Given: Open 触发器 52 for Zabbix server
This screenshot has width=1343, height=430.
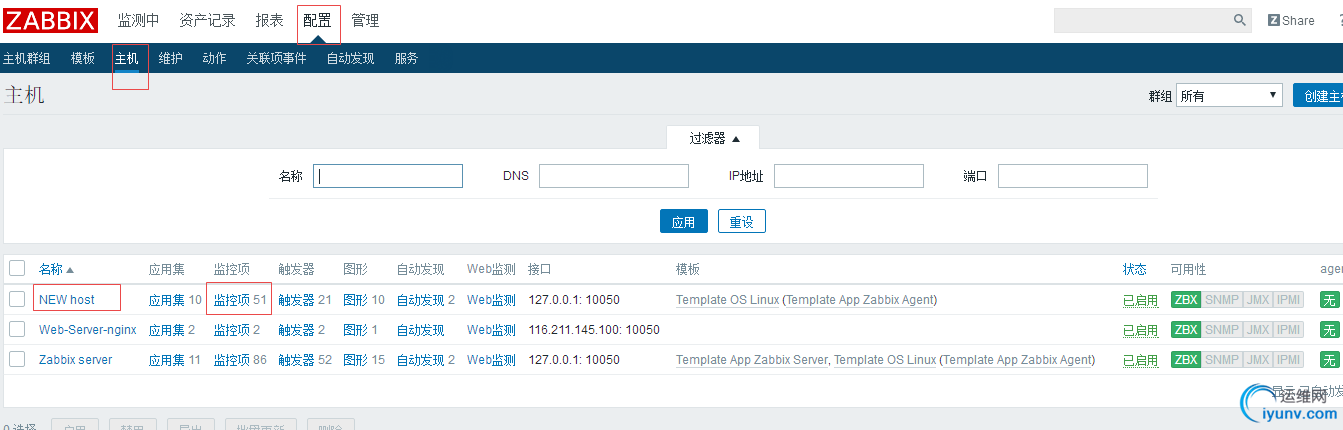Looking at the screenshot, I should click(296, 359).
